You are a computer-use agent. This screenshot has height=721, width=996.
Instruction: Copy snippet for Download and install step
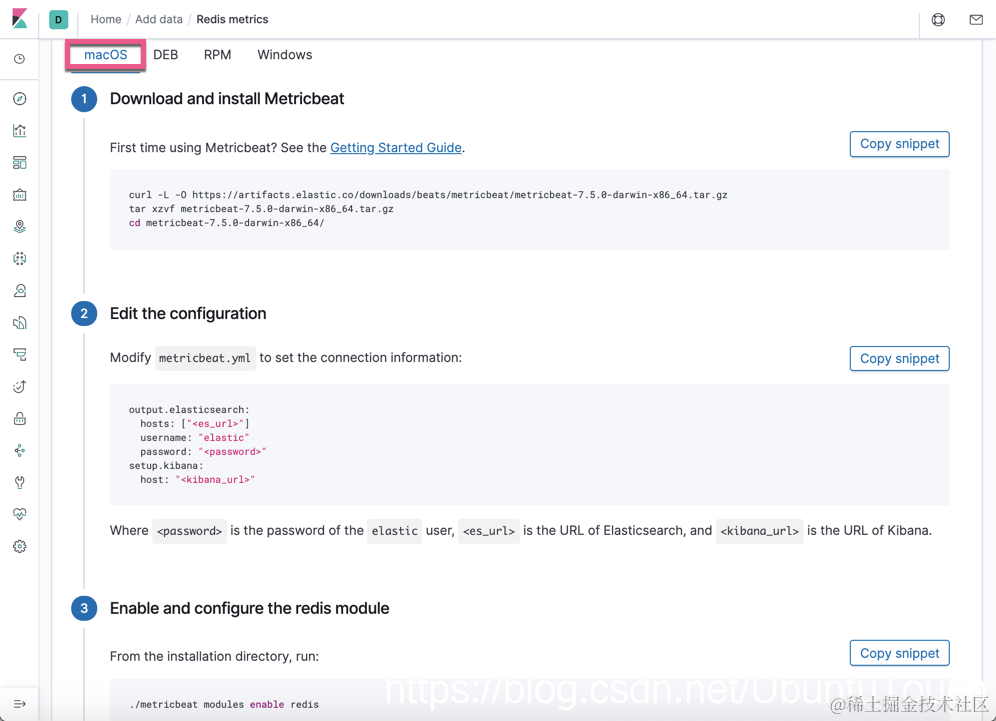pyautogui.click(x=899, y=144)
